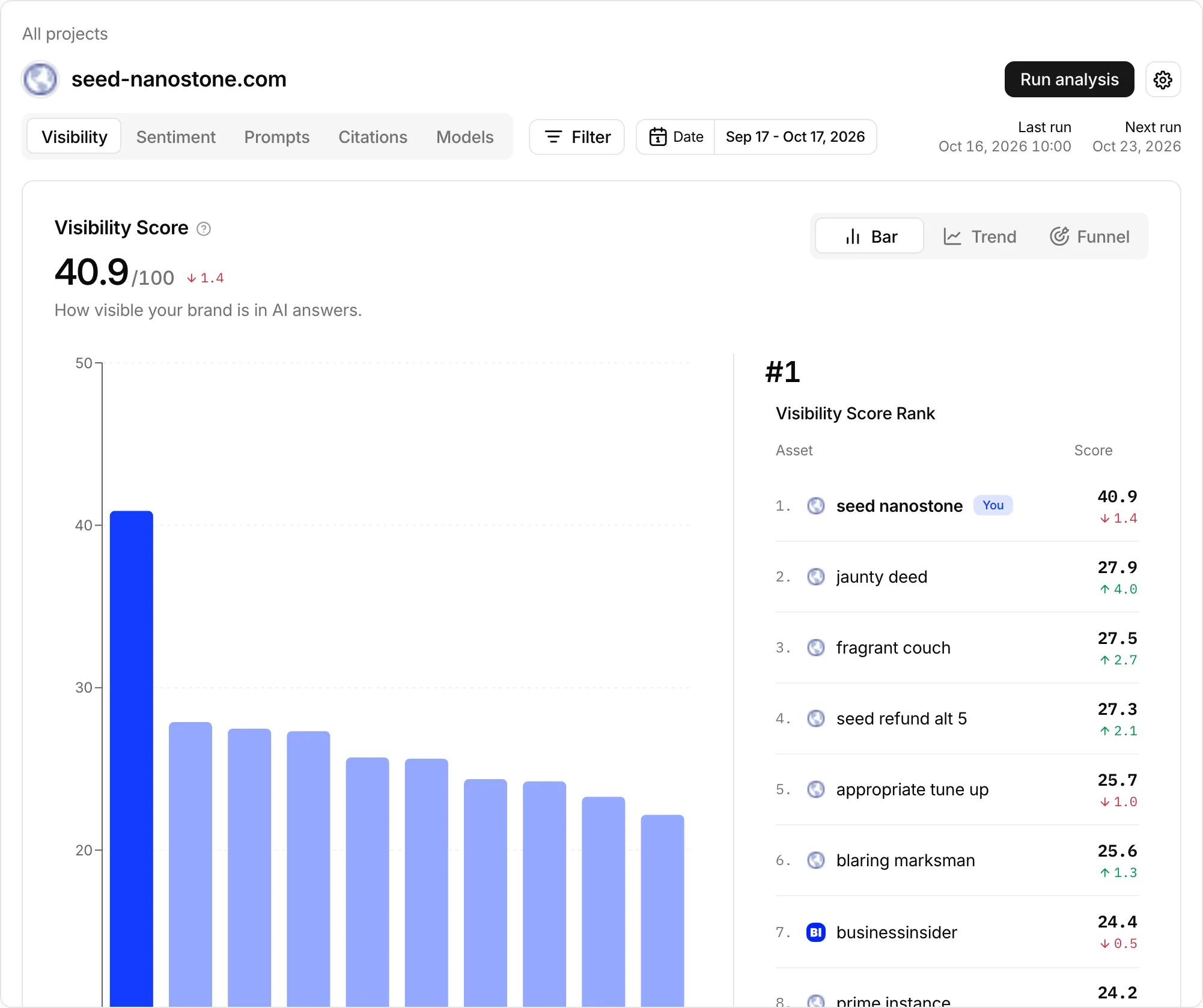Screen dimensions: 1203x1008
Task: Switch chart to Bar view
Action: point(870,236)
